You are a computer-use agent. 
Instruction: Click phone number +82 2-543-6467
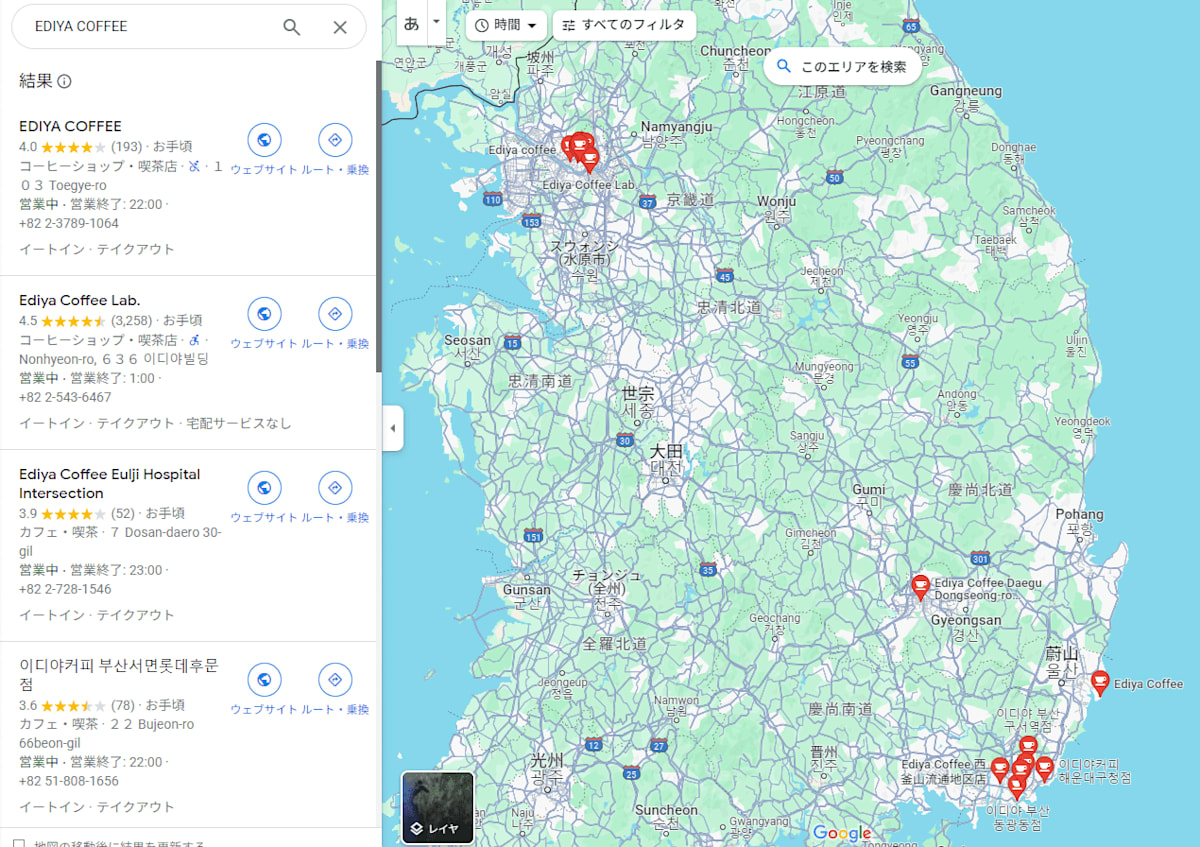click(65, 397)
